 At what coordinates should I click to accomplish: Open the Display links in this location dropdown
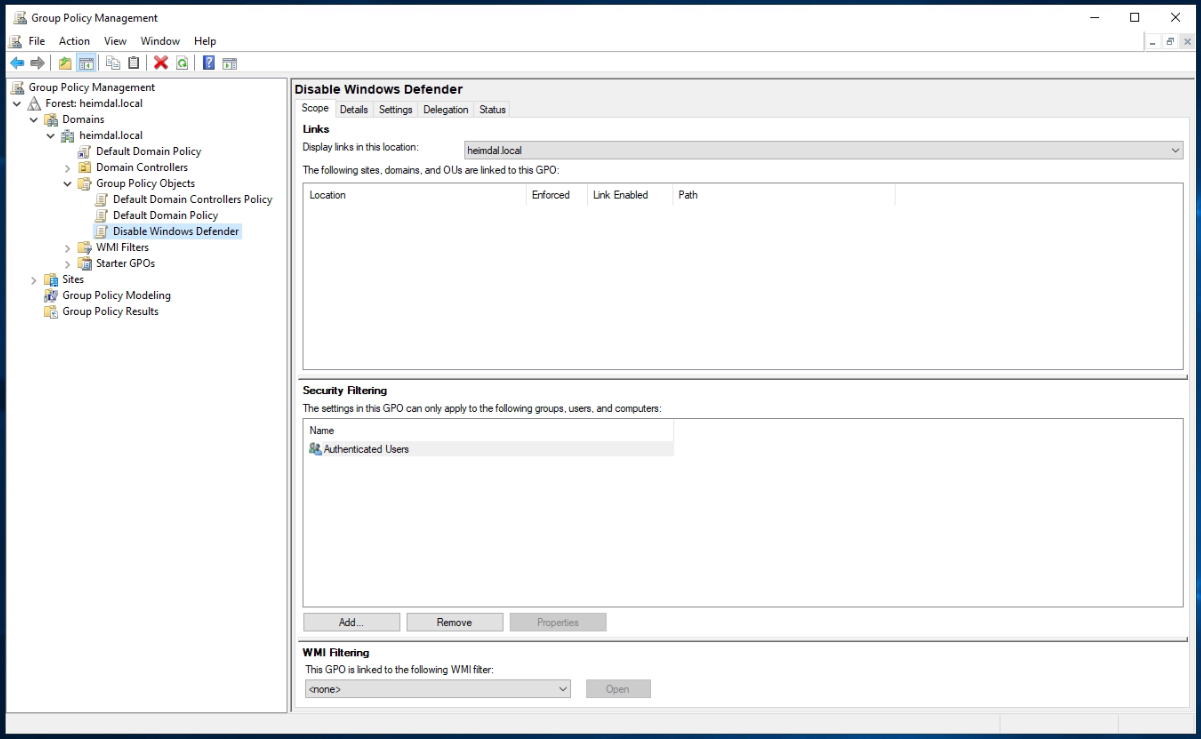823,150
